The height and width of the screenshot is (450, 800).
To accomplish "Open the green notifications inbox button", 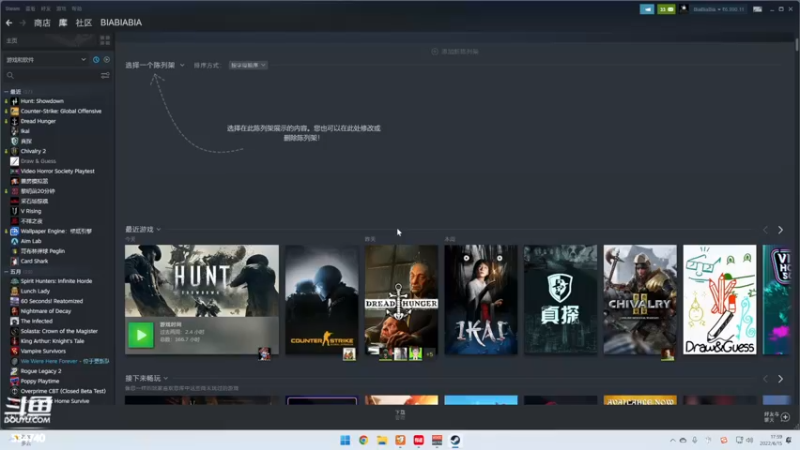I will (666, 9).
